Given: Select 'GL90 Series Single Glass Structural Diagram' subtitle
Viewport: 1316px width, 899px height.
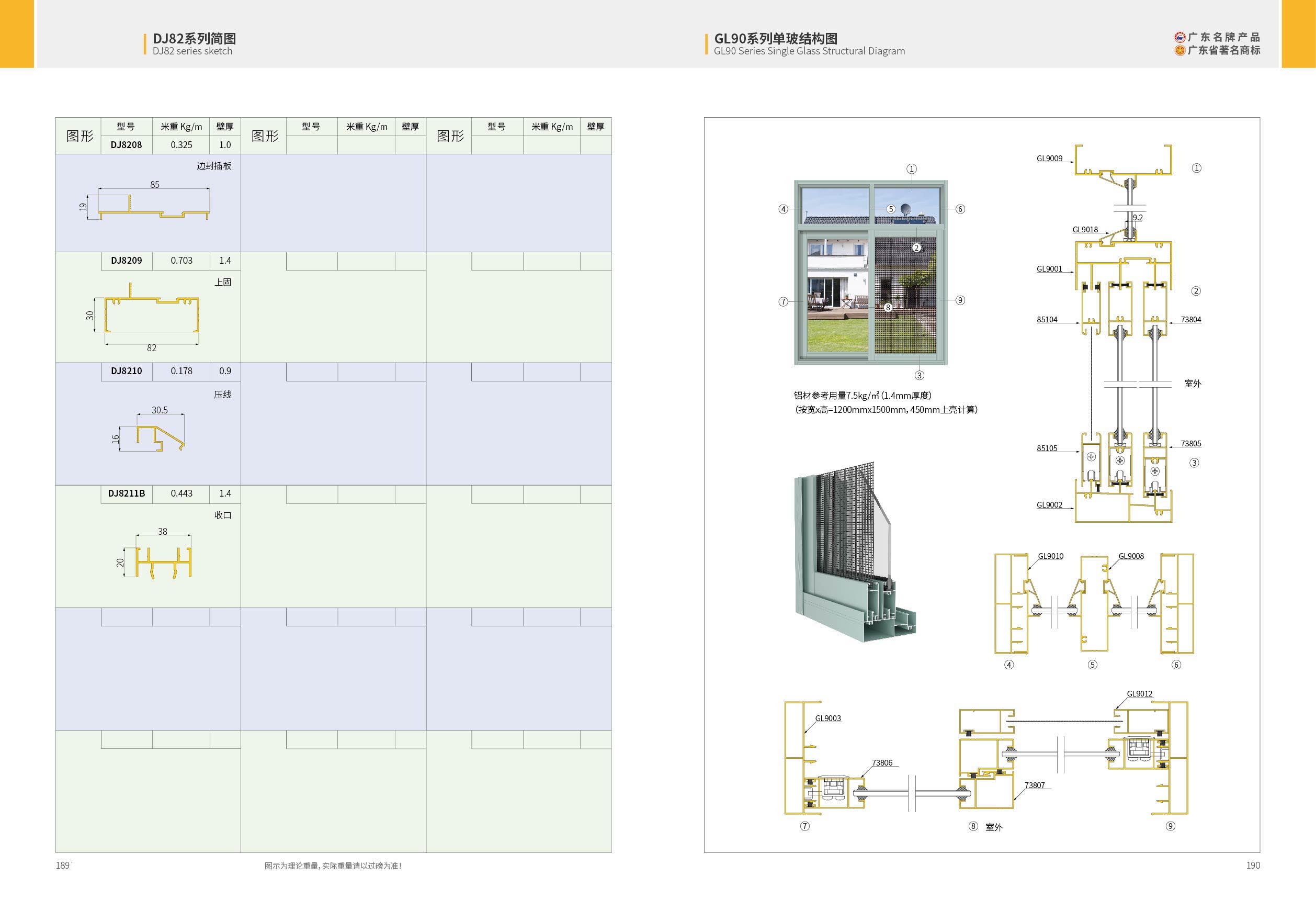Looking at the screenshot, I should (809, 51).
